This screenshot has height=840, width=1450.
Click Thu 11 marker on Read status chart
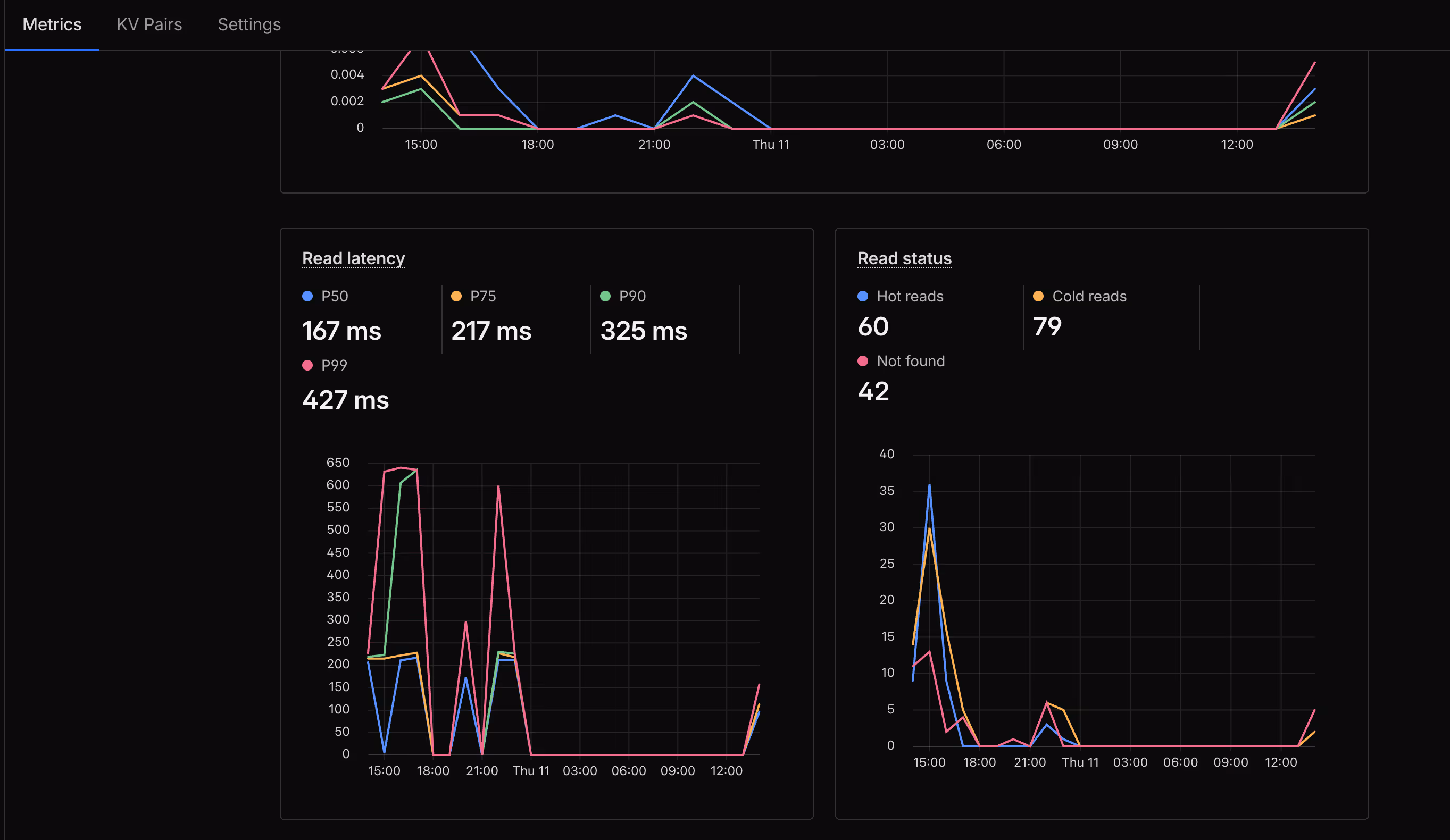click(1079, 762)
